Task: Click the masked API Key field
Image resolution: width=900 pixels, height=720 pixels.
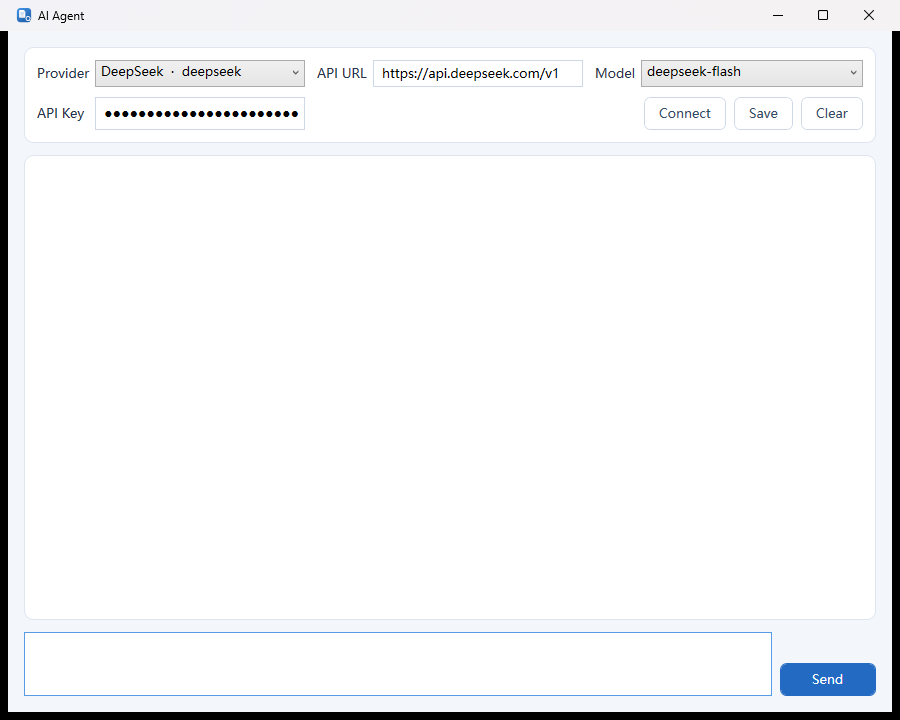Action: [200, 113]
